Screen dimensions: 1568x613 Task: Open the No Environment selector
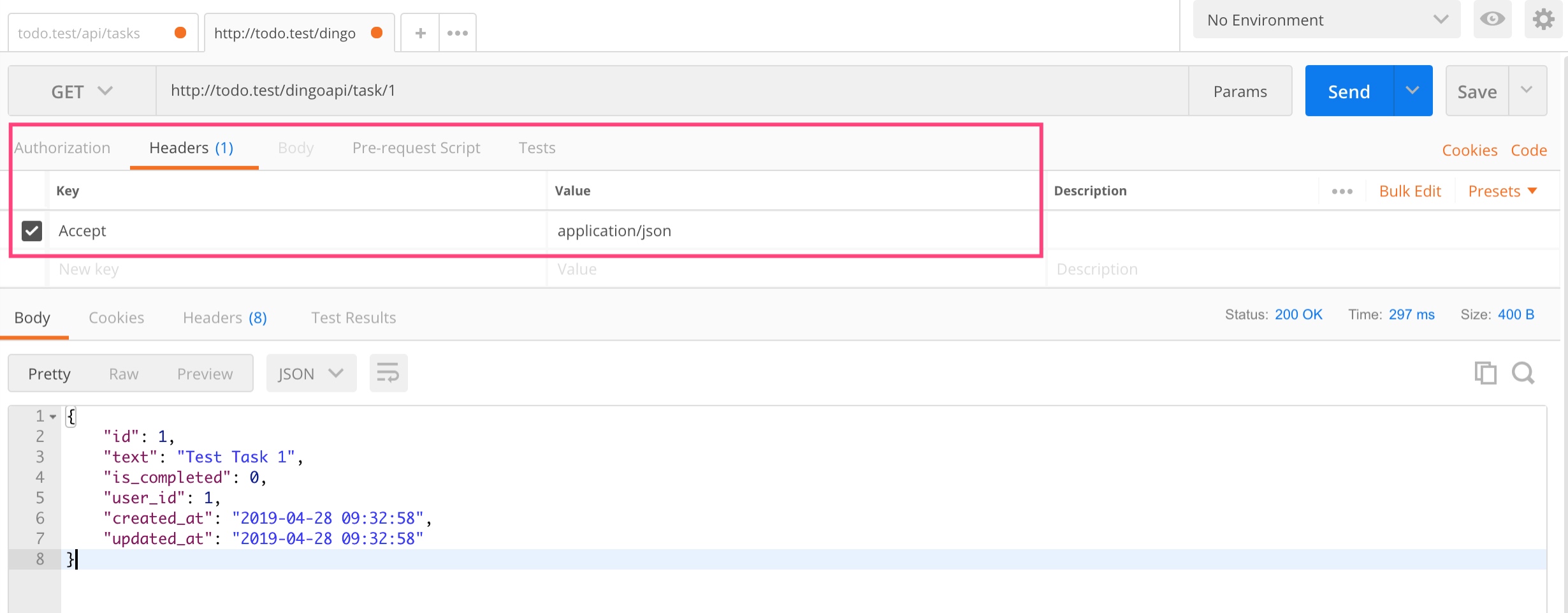(x=1326, y=20)
